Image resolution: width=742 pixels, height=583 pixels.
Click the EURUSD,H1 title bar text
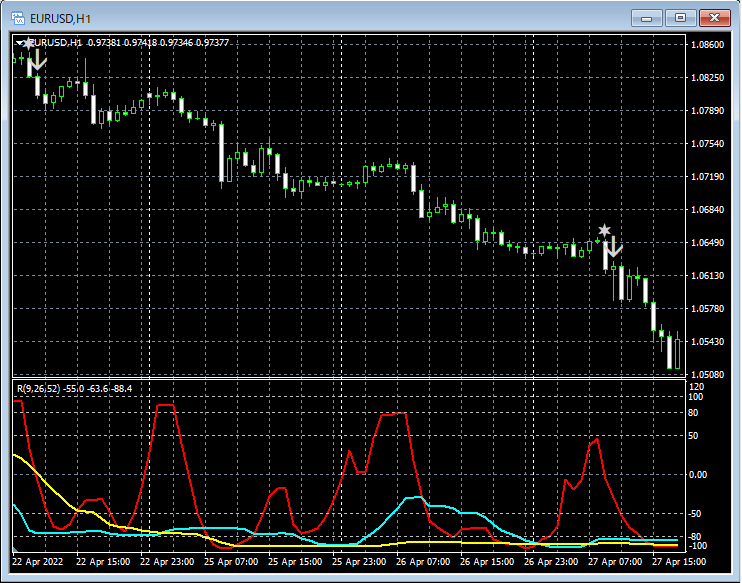tap(60, 18)
